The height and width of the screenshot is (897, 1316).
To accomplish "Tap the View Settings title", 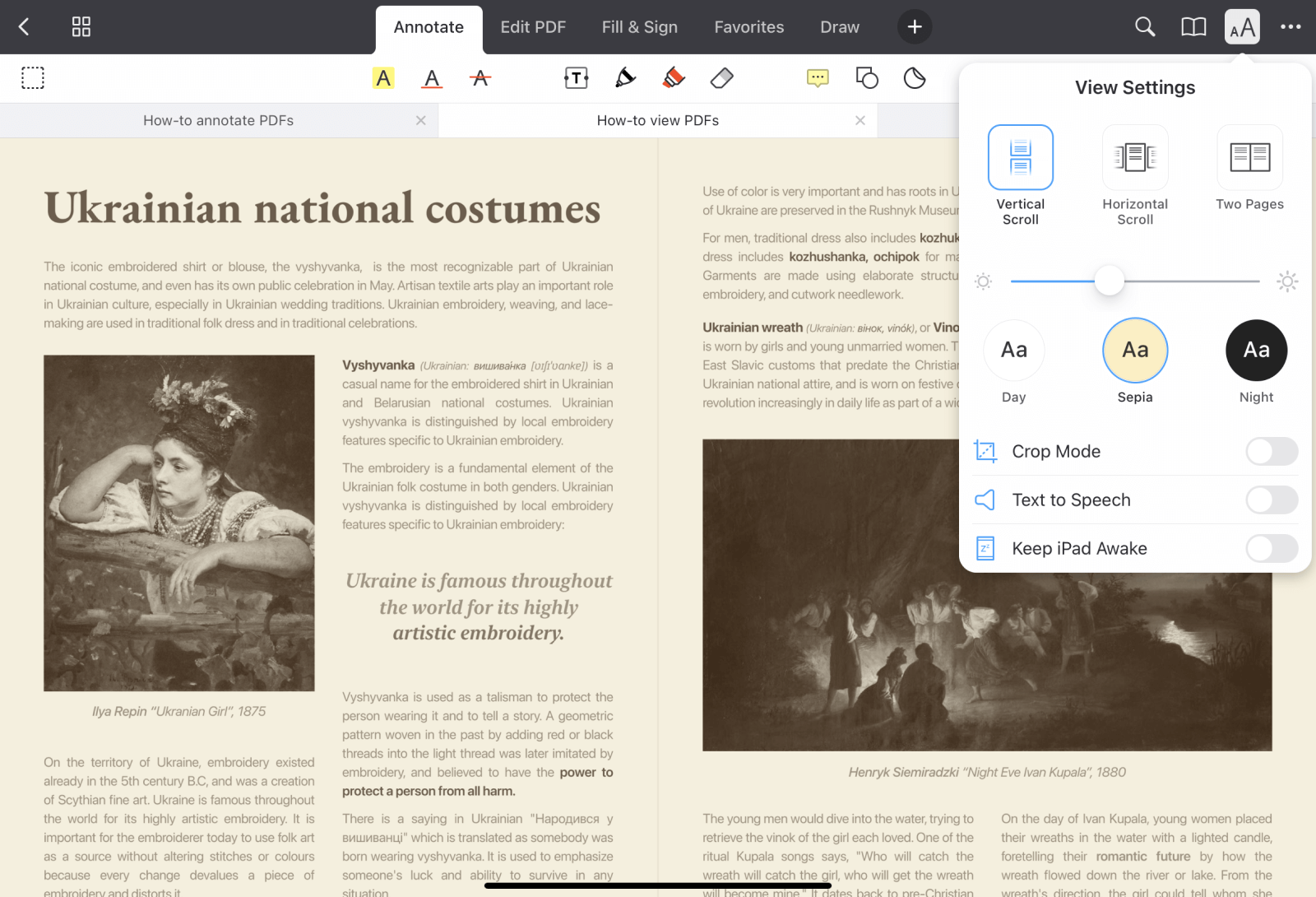I will (x=1135, y=87).
